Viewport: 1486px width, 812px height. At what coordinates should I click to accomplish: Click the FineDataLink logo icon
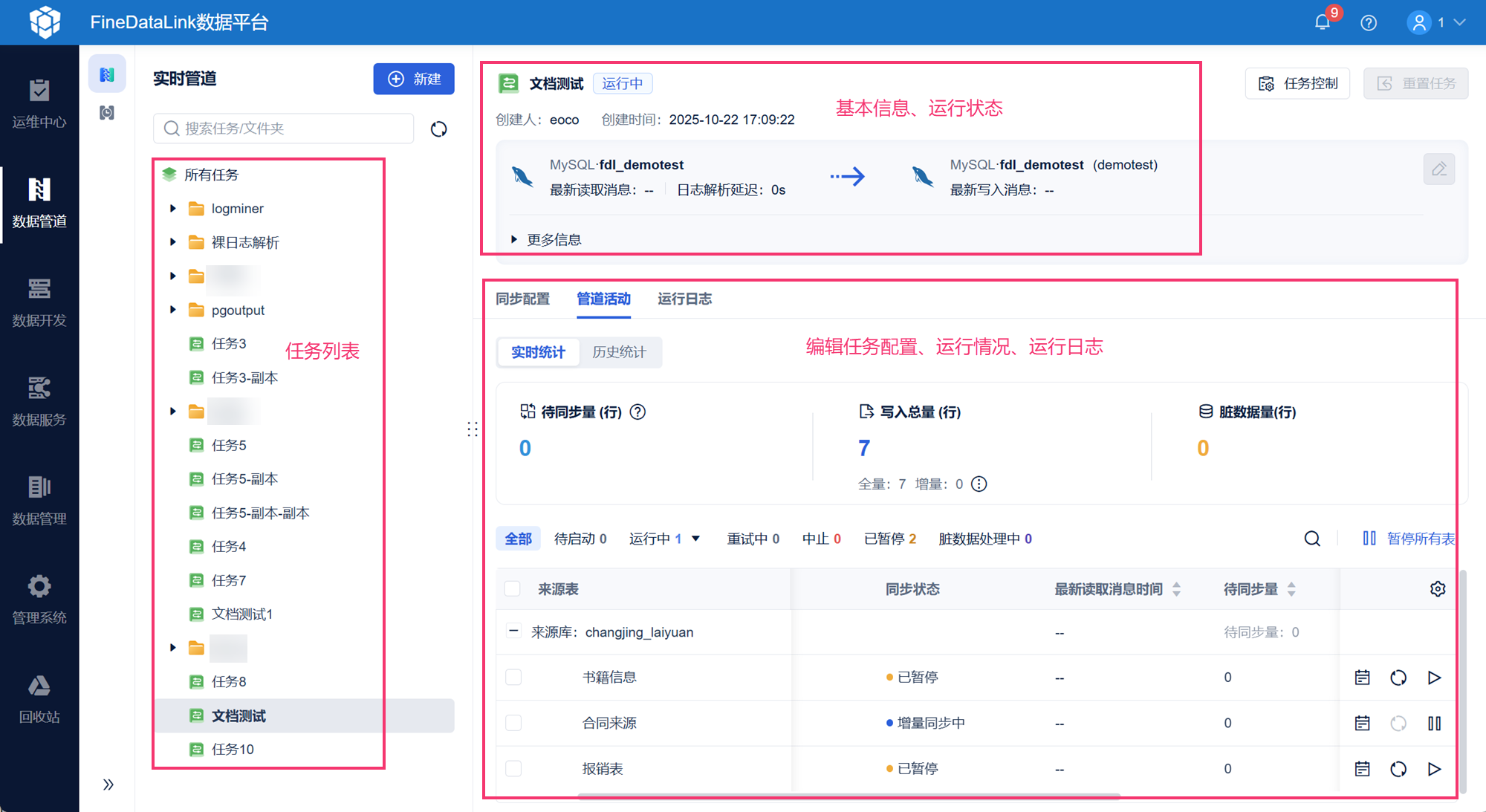click(x=45, y=22)
